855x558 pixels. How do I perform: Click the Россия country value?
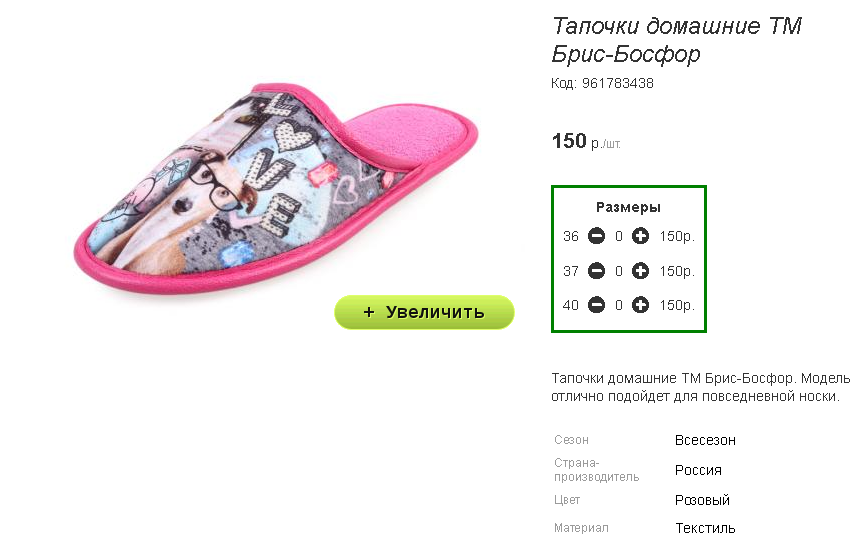point(698,470)
